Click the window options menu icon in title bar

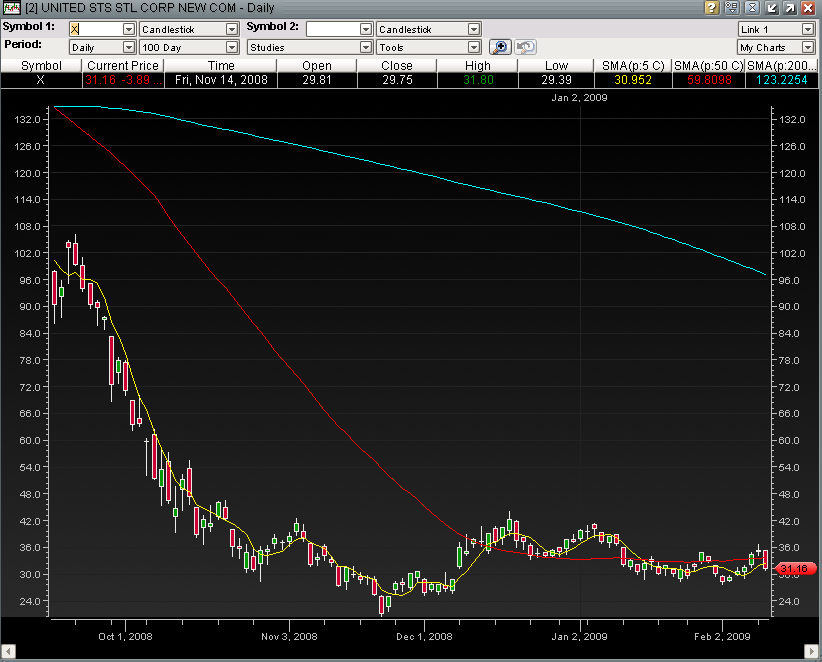[732, 8]
